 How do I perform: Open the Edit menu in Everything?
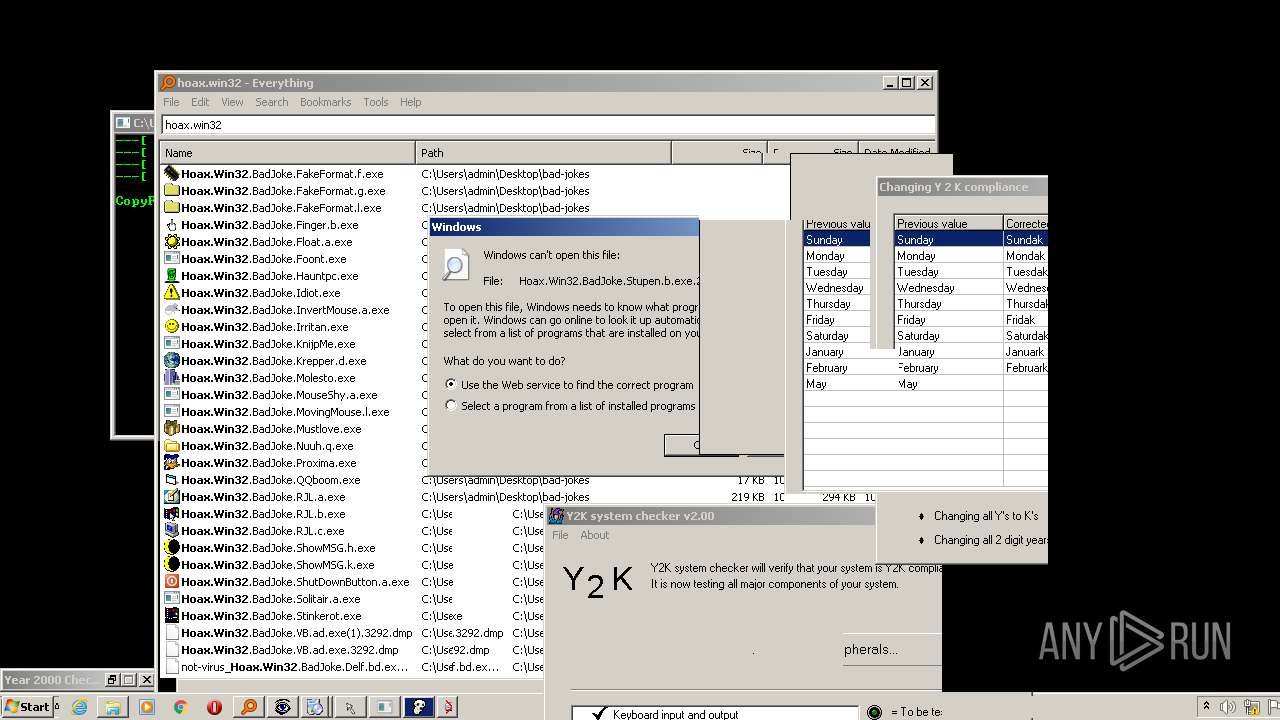click(x=200, y=102)
